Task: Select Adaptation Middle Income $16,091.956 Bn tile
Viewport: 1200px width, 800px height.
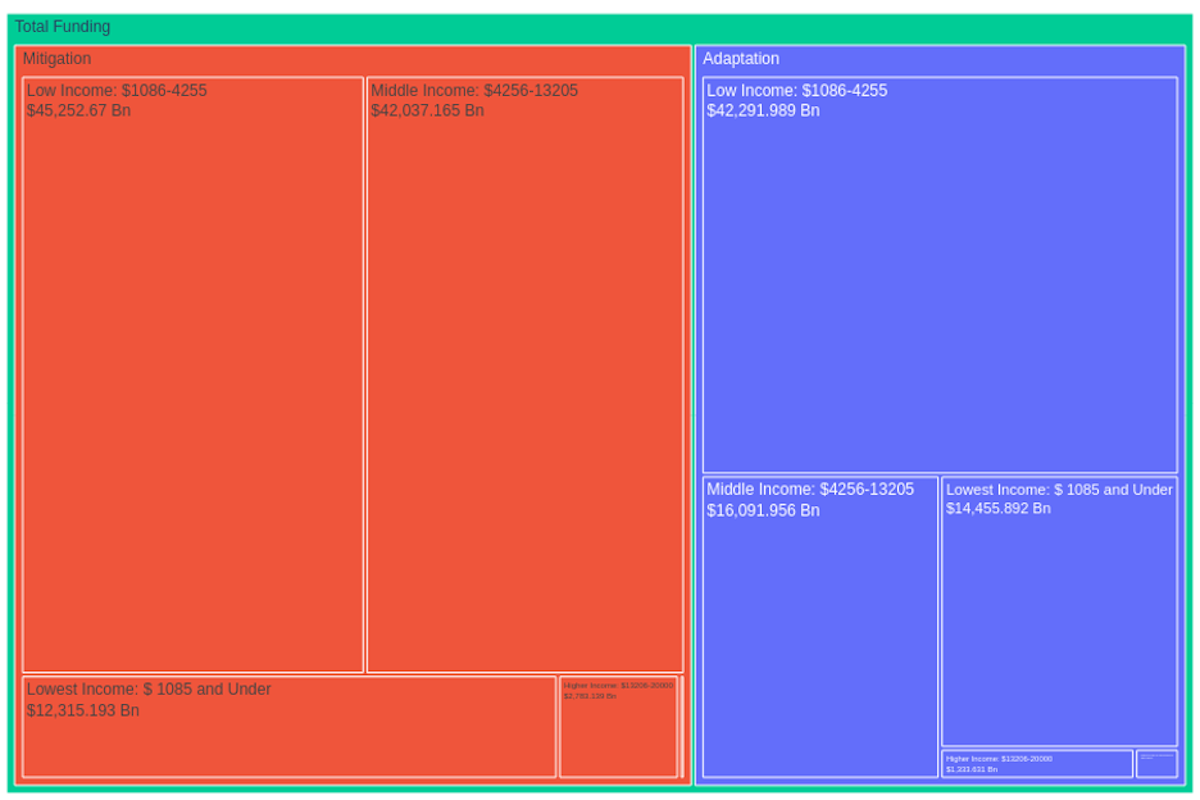Action: 820,627
